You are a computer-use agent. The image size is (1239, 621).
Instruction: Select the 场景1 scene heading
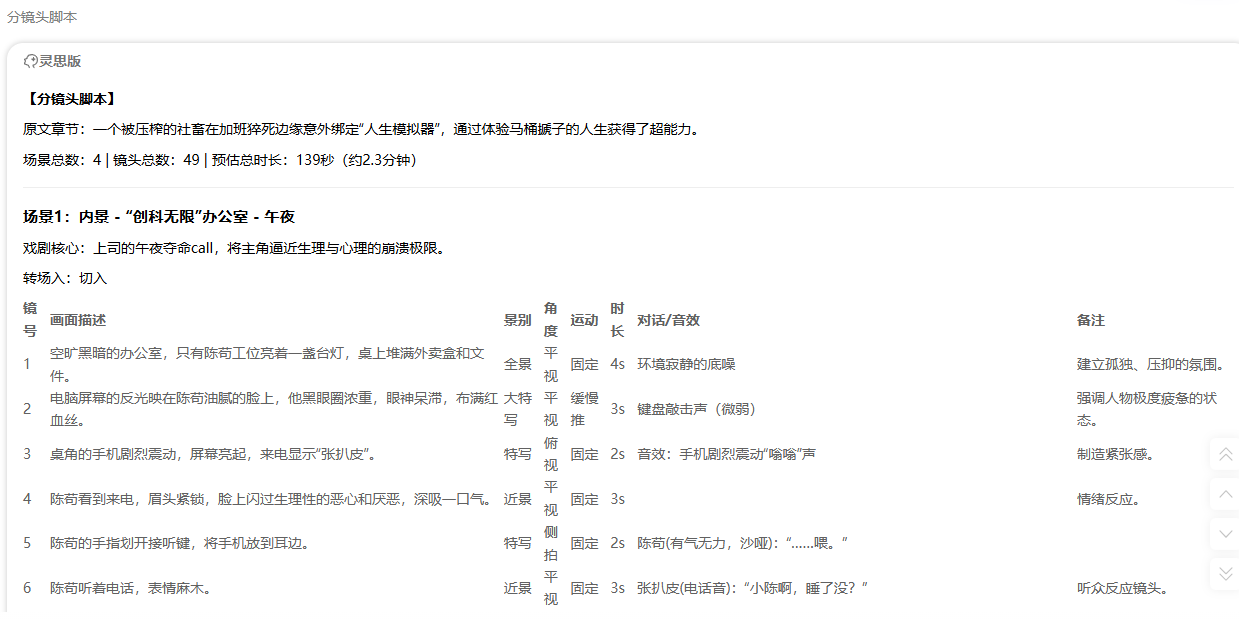click(x=159, y=217)
